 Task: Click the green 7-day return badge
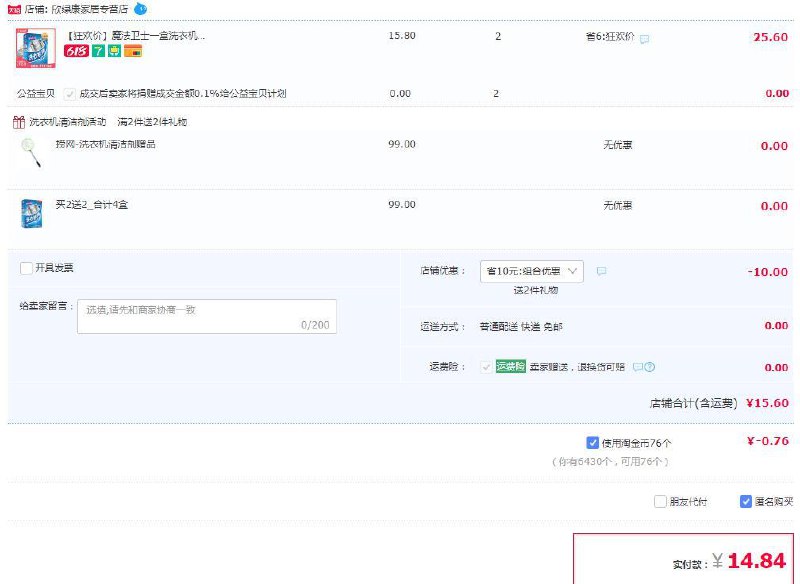click(x=98, y=51)
